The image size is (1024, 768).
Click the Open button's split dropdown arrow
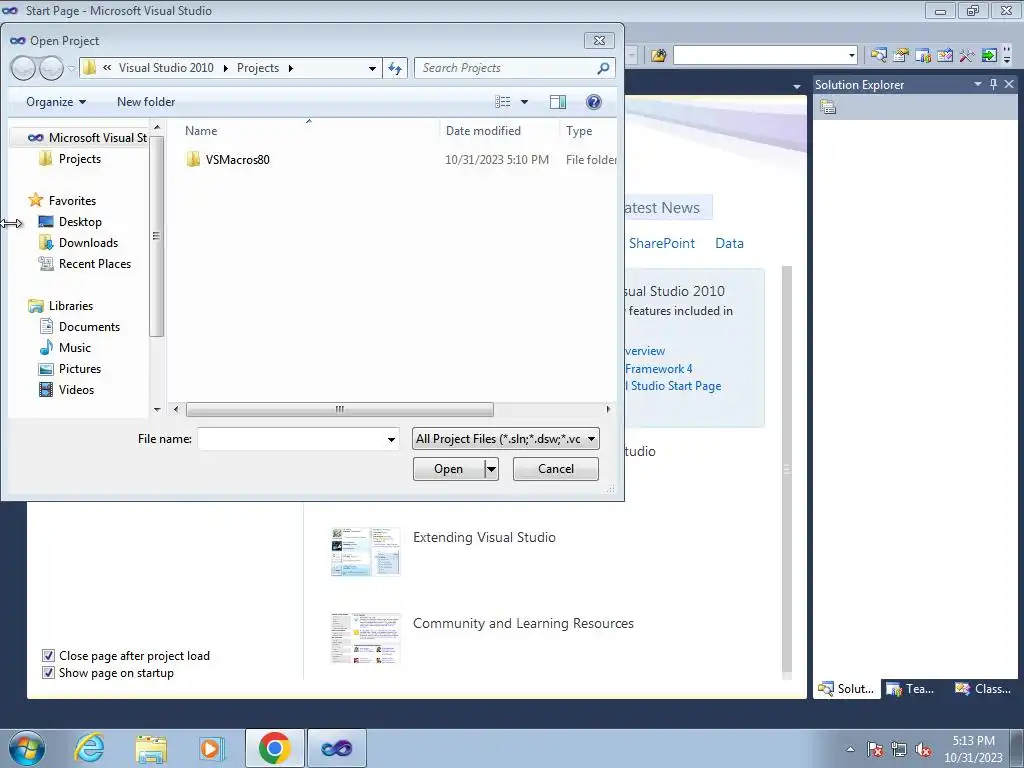pos(491,469)
